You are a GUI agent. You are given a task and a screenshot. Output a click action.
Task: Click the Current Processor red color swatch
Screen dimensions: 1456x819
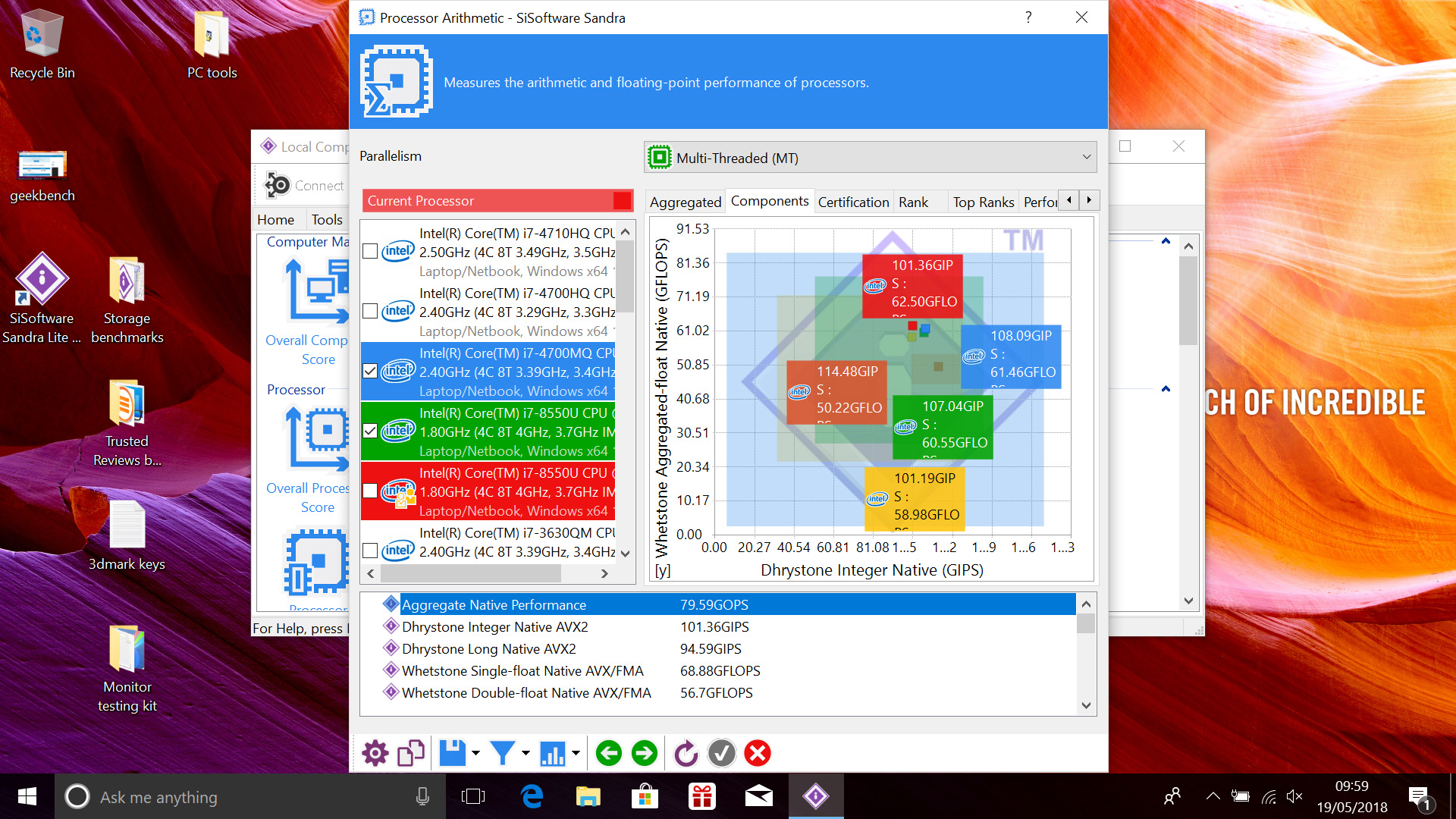point(622,201)
